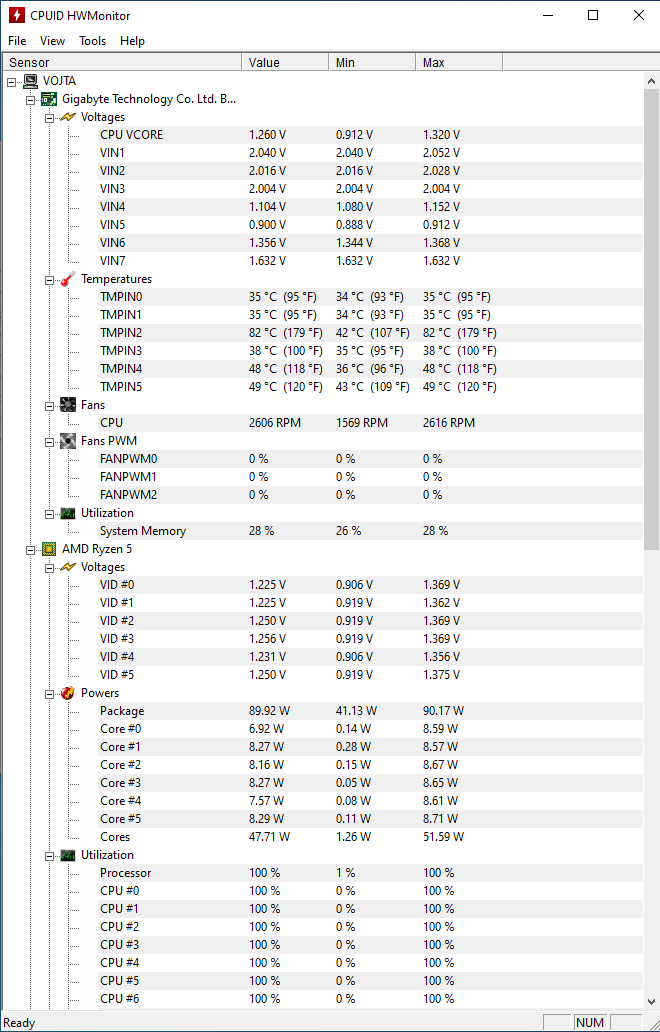Open the Tools menu
660x1032 pixels.
(x=92, y=41)
